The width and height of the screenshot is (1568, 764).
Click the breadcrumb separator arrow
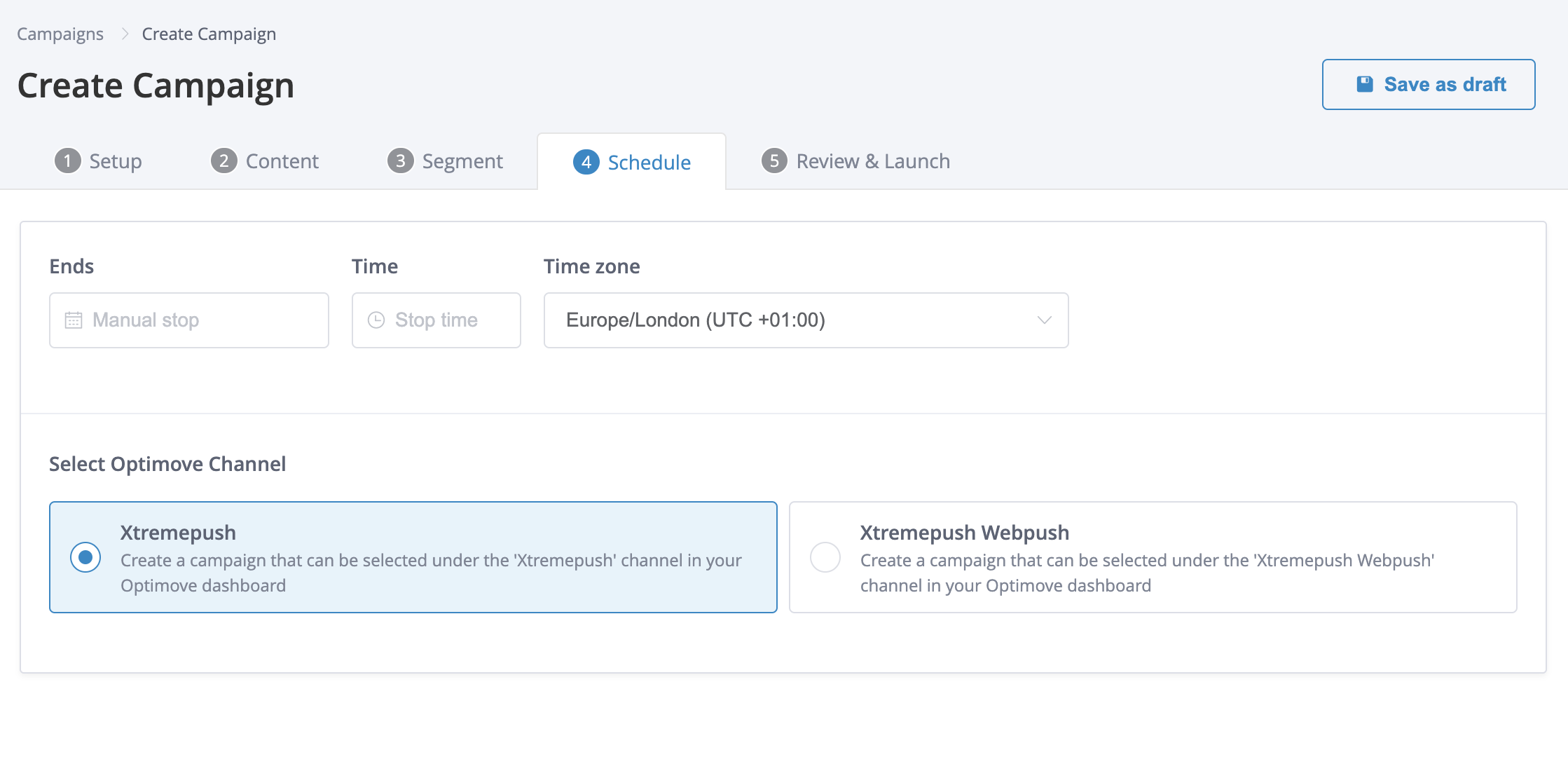point(125,34)
